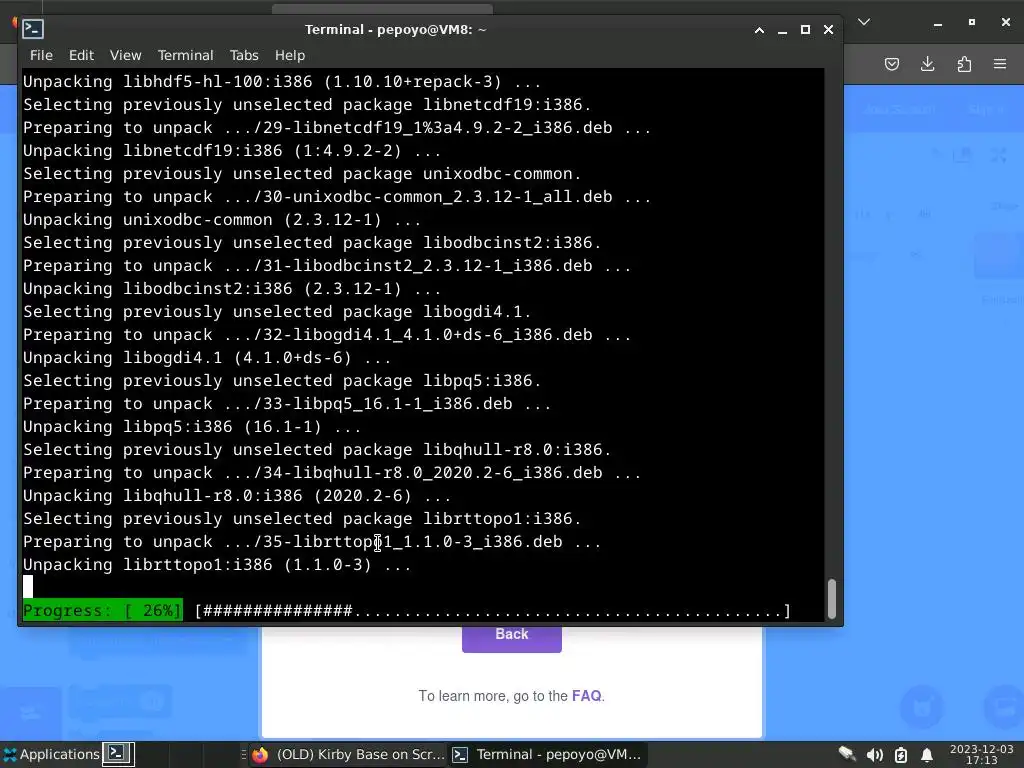
Task: Click the apt Progress 26% indicator
Action: coord(103,611)
